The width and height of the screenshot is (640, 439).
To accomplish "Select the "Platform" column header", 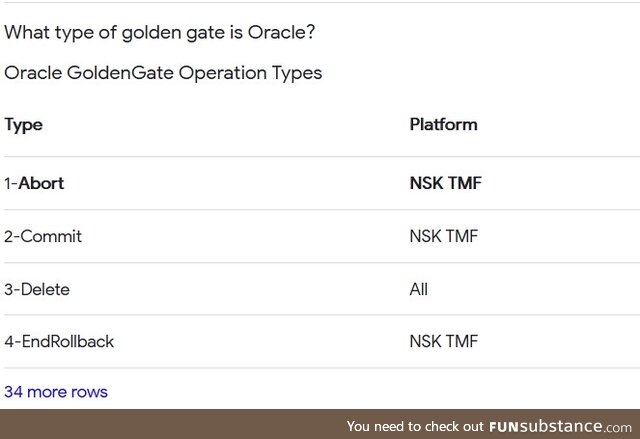I will click(x=443, y=124).
